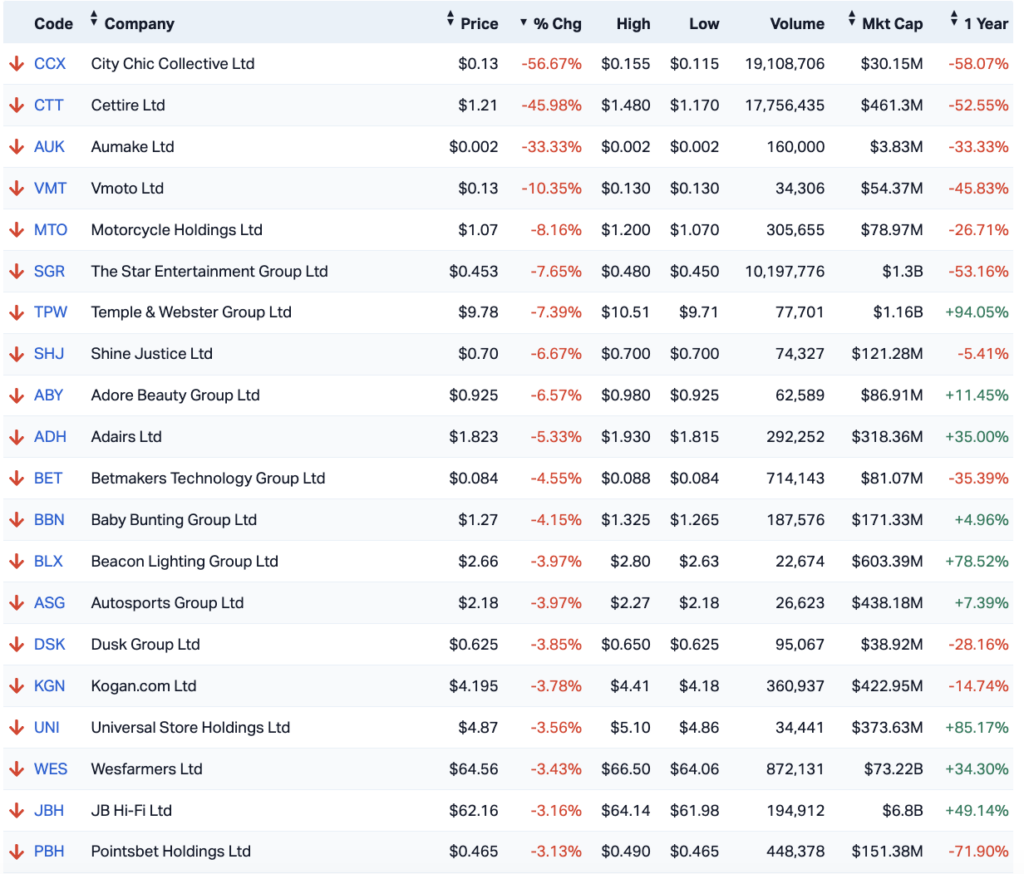Click the Volume column header
This screenshot has height=874, width=1024.
tap(797, 24)
